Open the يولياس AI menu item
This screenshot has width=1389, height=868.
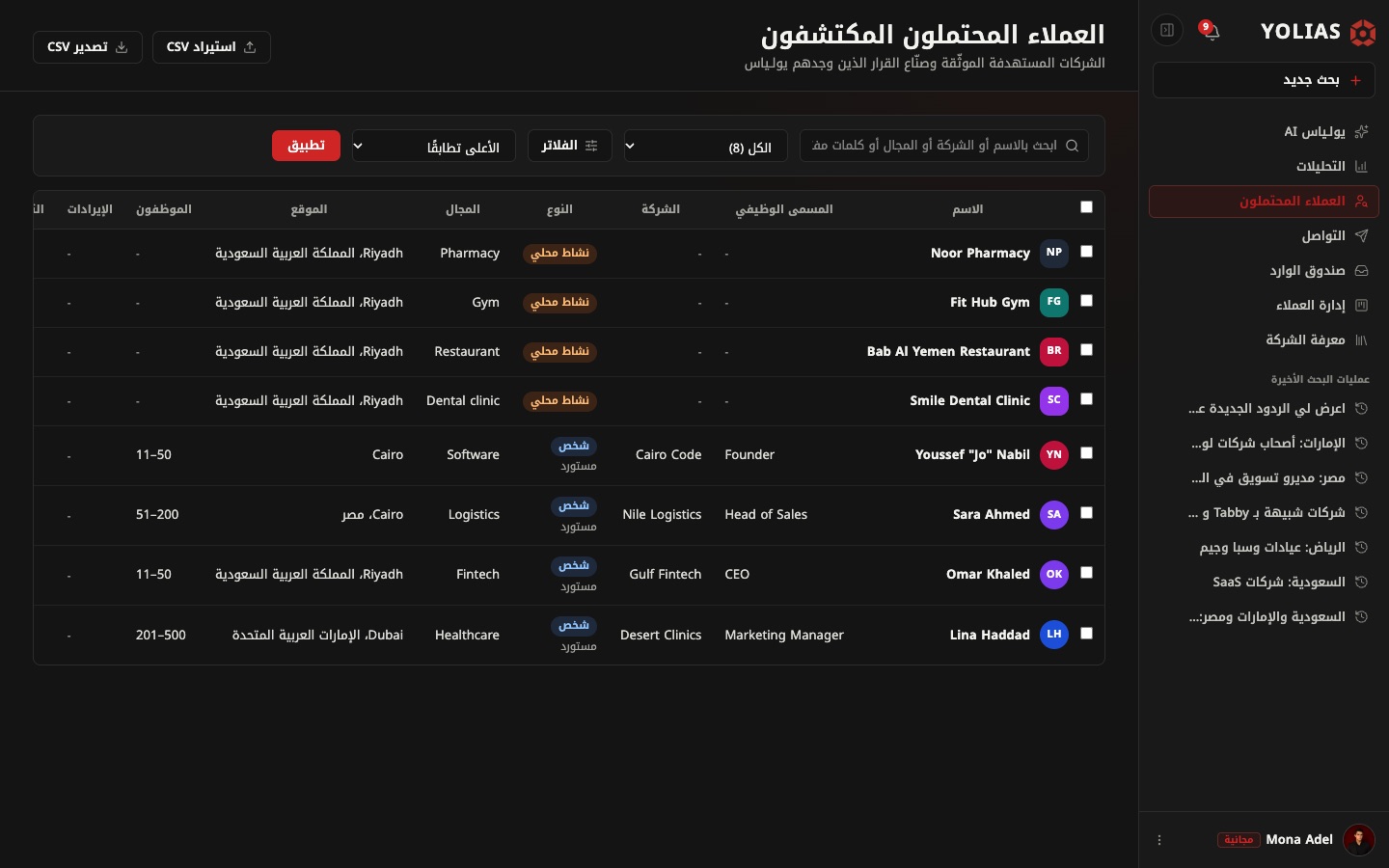pyautogui.click(x=1264, y=132)
